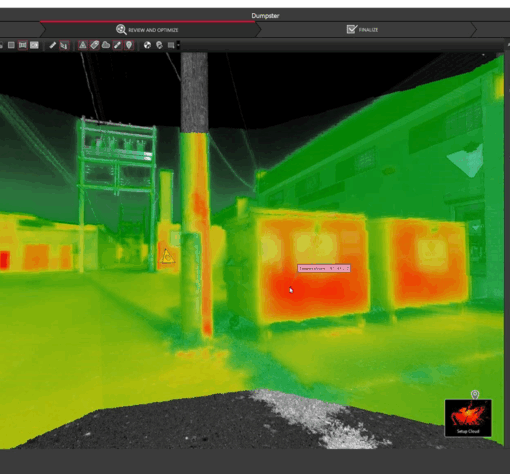Image resolution: width=510 pixels, height=474 pixels.
Task: Toggle the setup location pin icon
Action: (129, 45)
